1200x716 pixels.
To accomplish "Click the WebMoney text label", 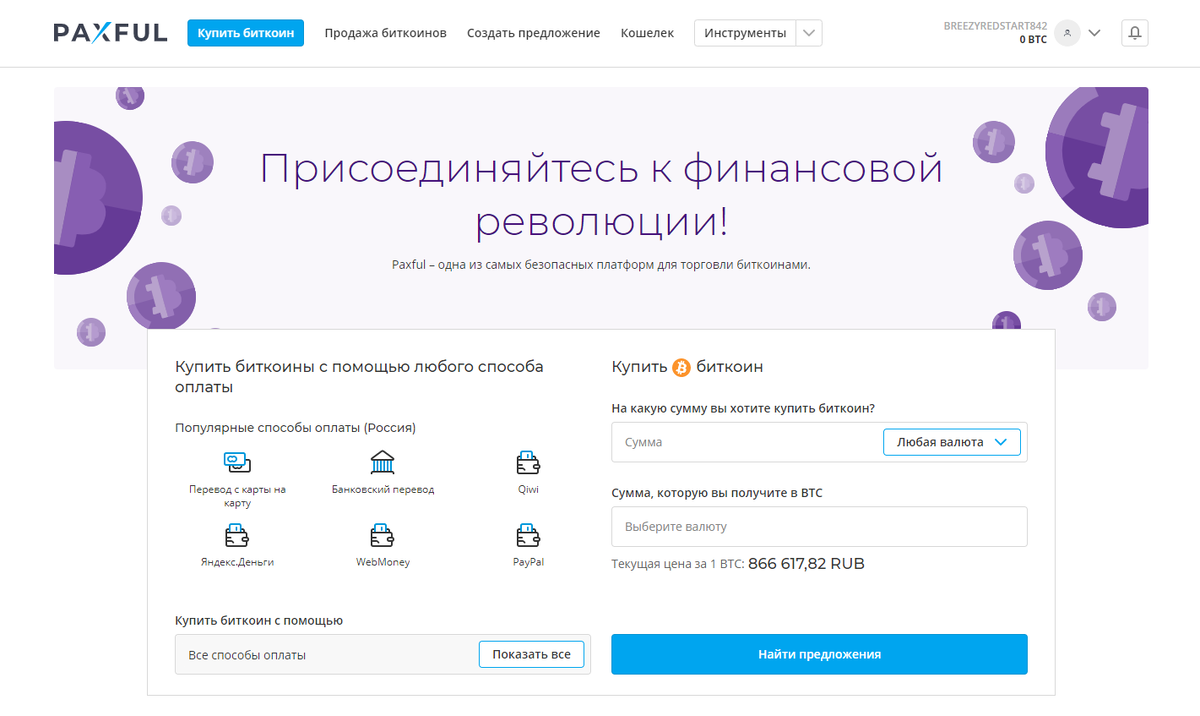I will click(383, 562).
